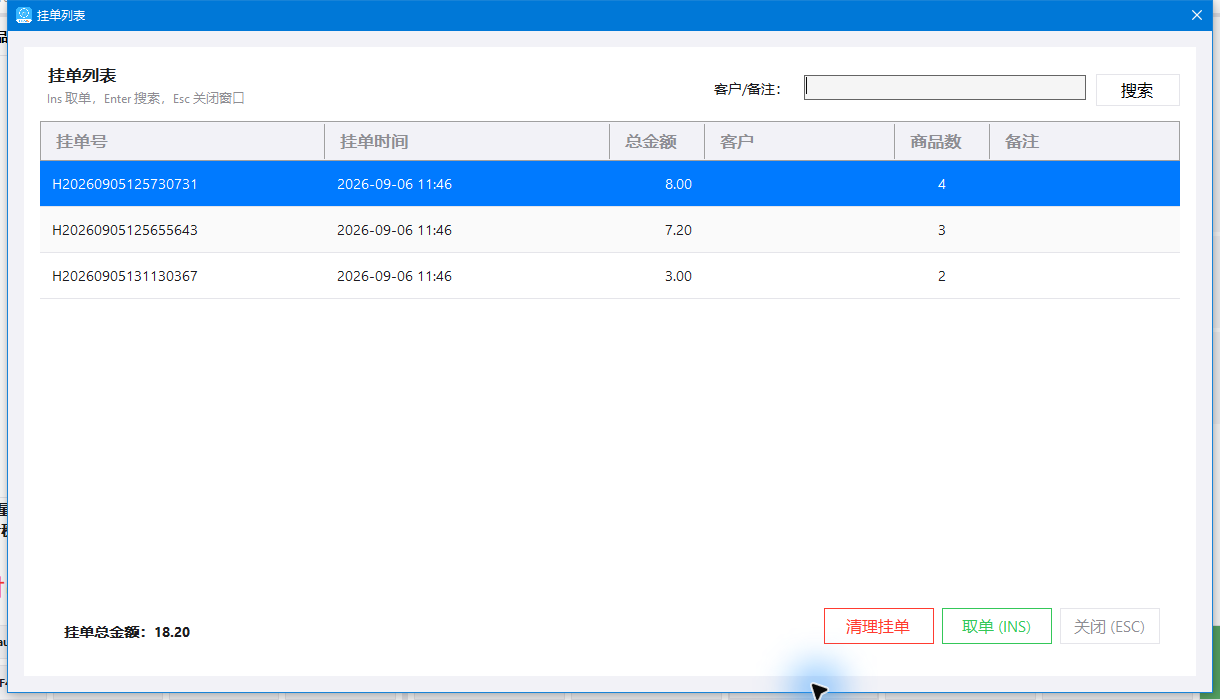Click the 3.00 amount cell
Screen dimensions: 1220x700
coord(678,276)
